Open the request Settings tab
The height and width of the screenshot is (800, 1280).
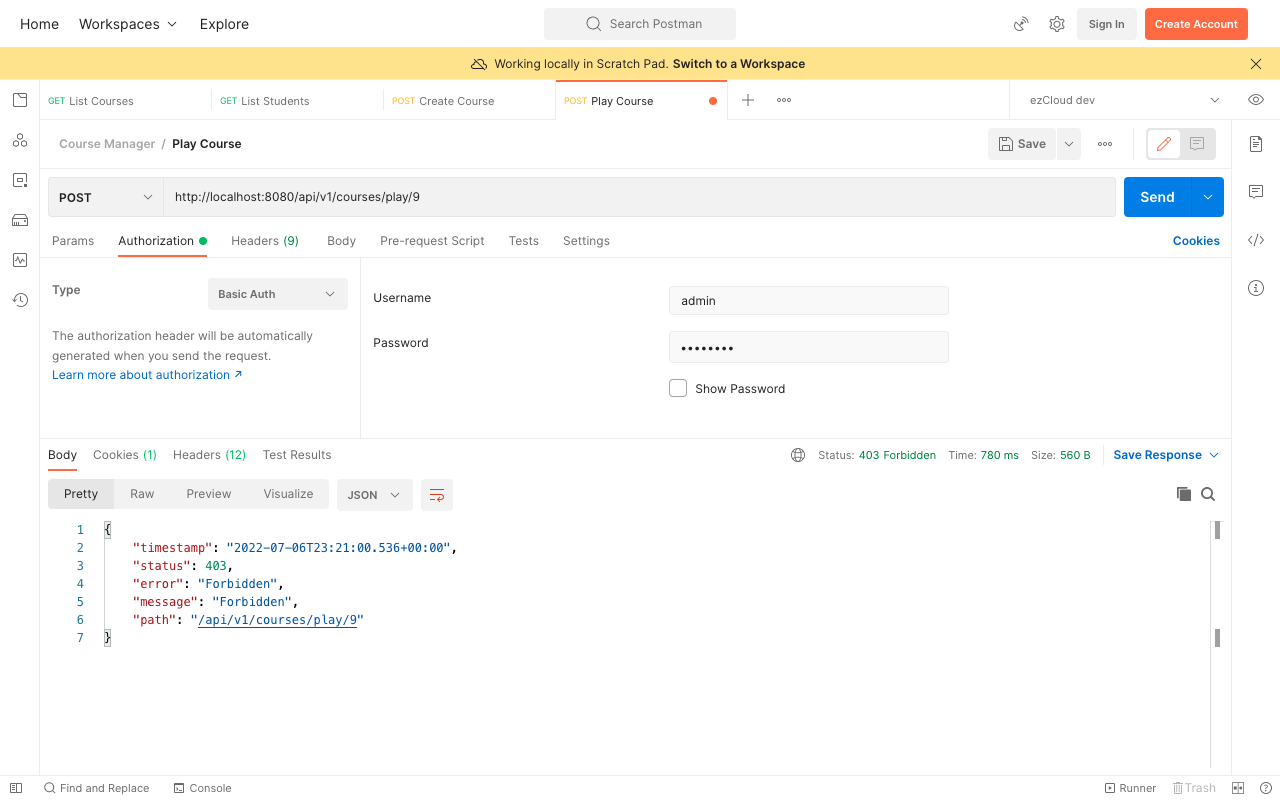[x=586, y=241]
